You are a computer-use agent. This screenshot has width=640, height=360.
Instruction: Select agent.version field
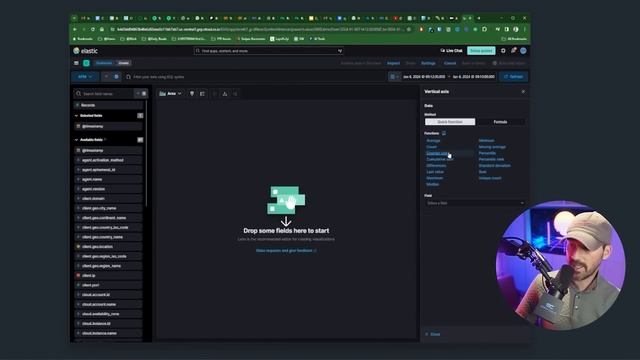click(108, 189)
